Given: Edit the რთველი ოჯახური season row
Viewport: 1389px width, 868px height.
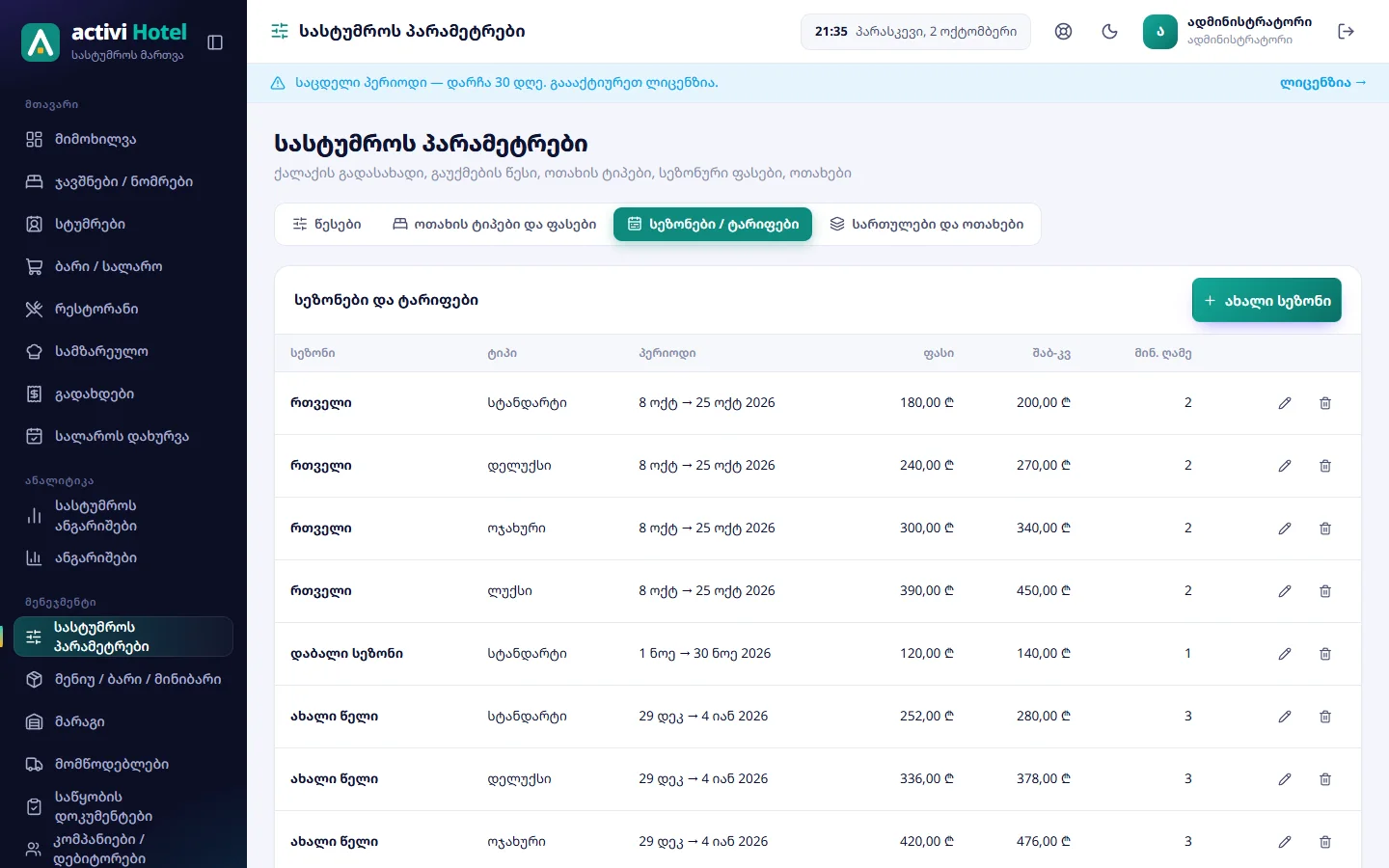Looking at the screenshot, I should point(1285,529).
